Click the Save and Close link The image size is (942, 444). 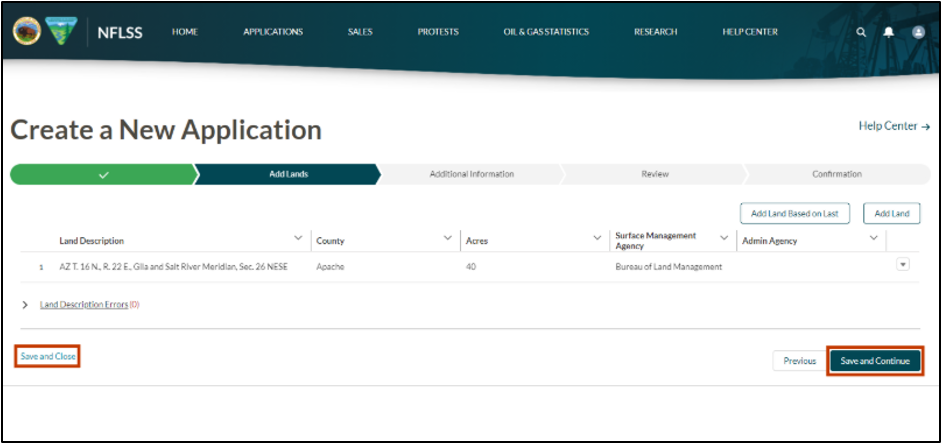click(x=48, y=356)
